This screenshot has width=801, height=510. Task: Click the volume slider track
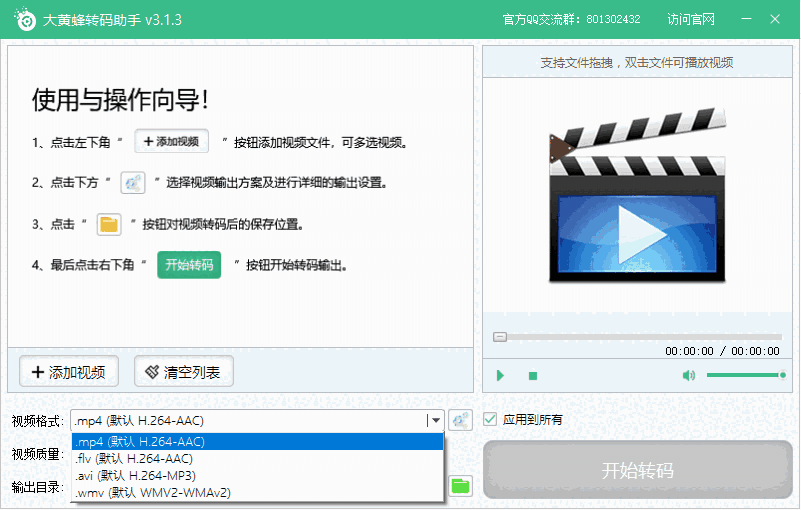[x=744, y=375]
